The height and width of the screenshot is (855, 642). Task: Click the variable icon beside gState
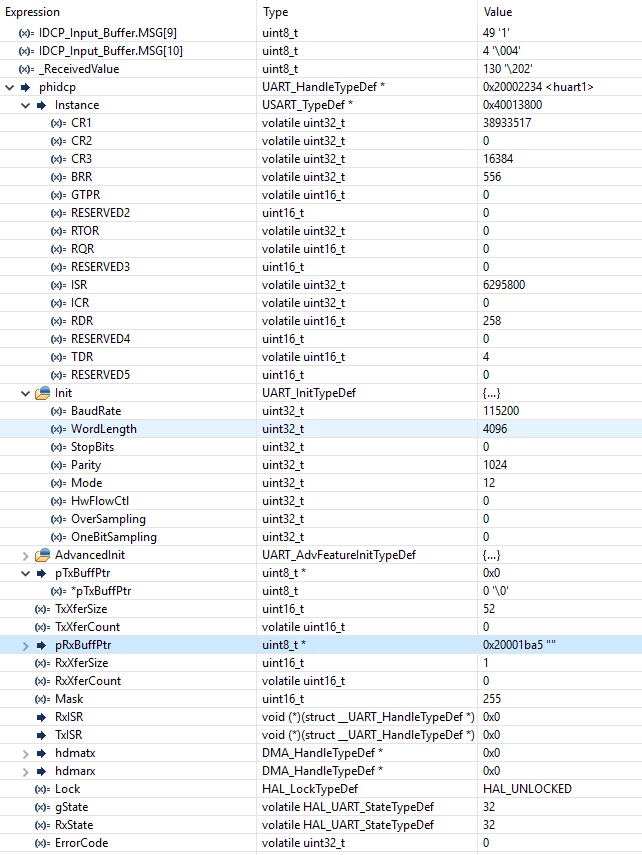pyautogui.click(x=43, y=807)
